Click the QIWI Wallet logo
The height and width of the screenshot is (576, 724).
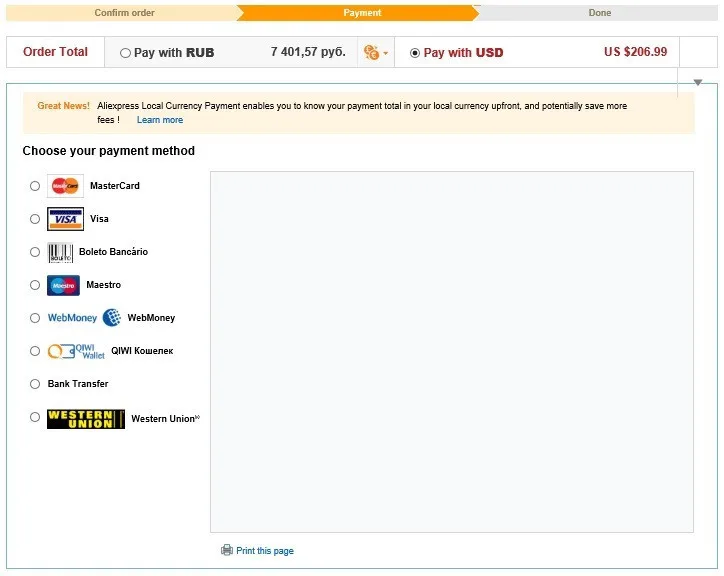coord(76,351)
